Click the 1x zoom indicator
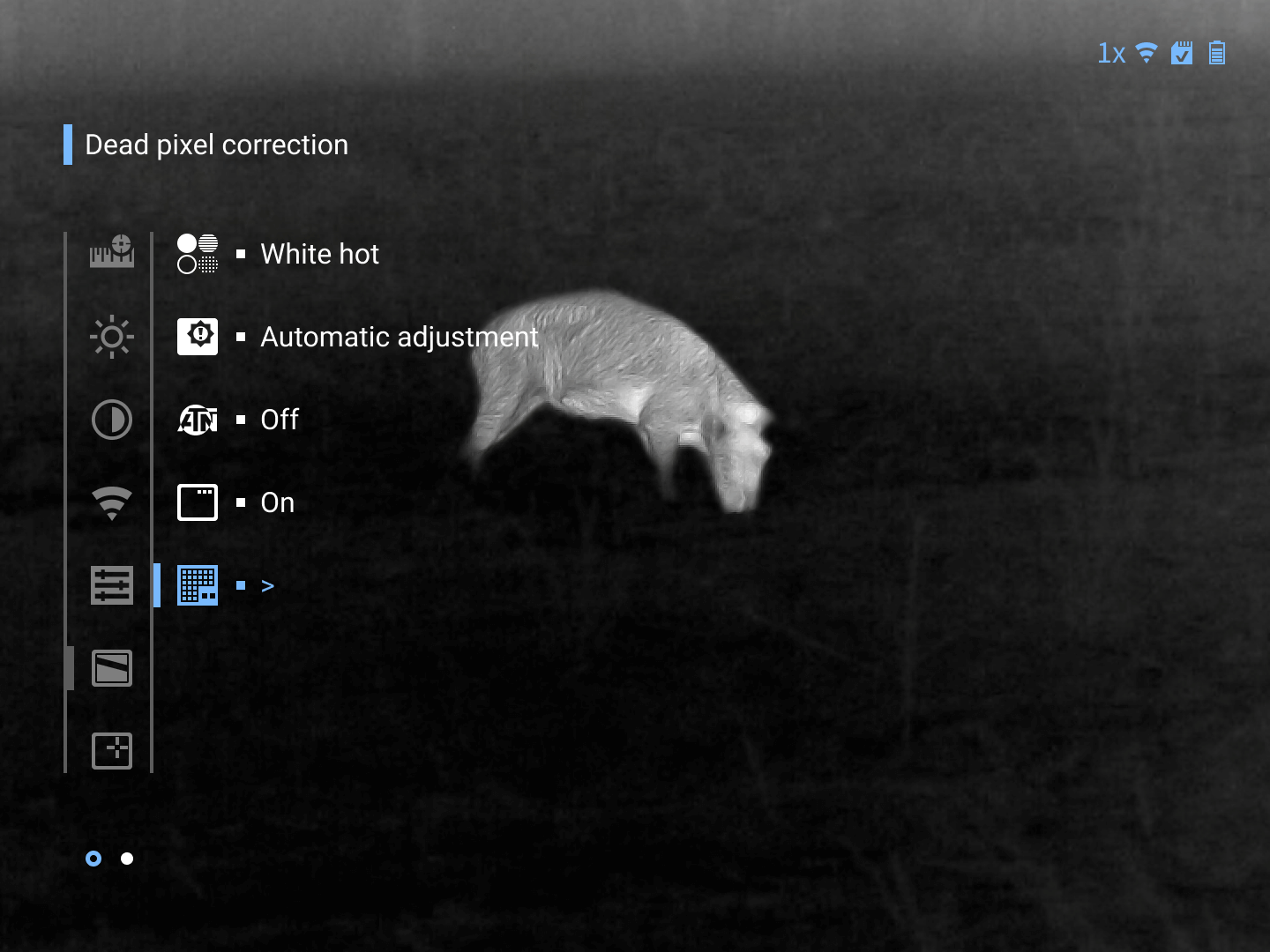 point(1111,54)
